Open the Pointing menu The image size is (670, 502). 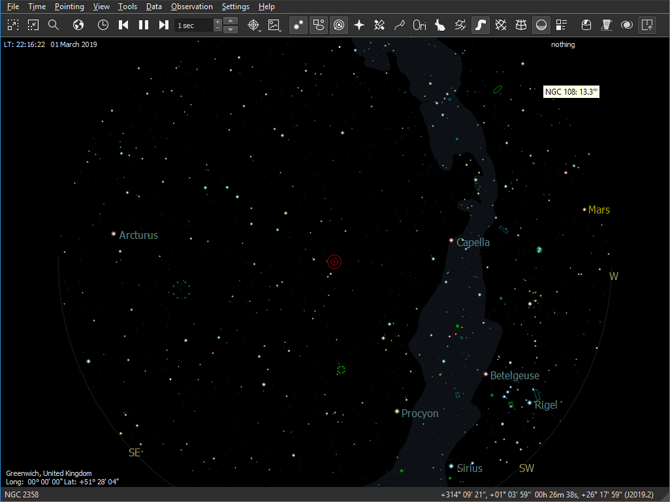click(x=69, y=7)
